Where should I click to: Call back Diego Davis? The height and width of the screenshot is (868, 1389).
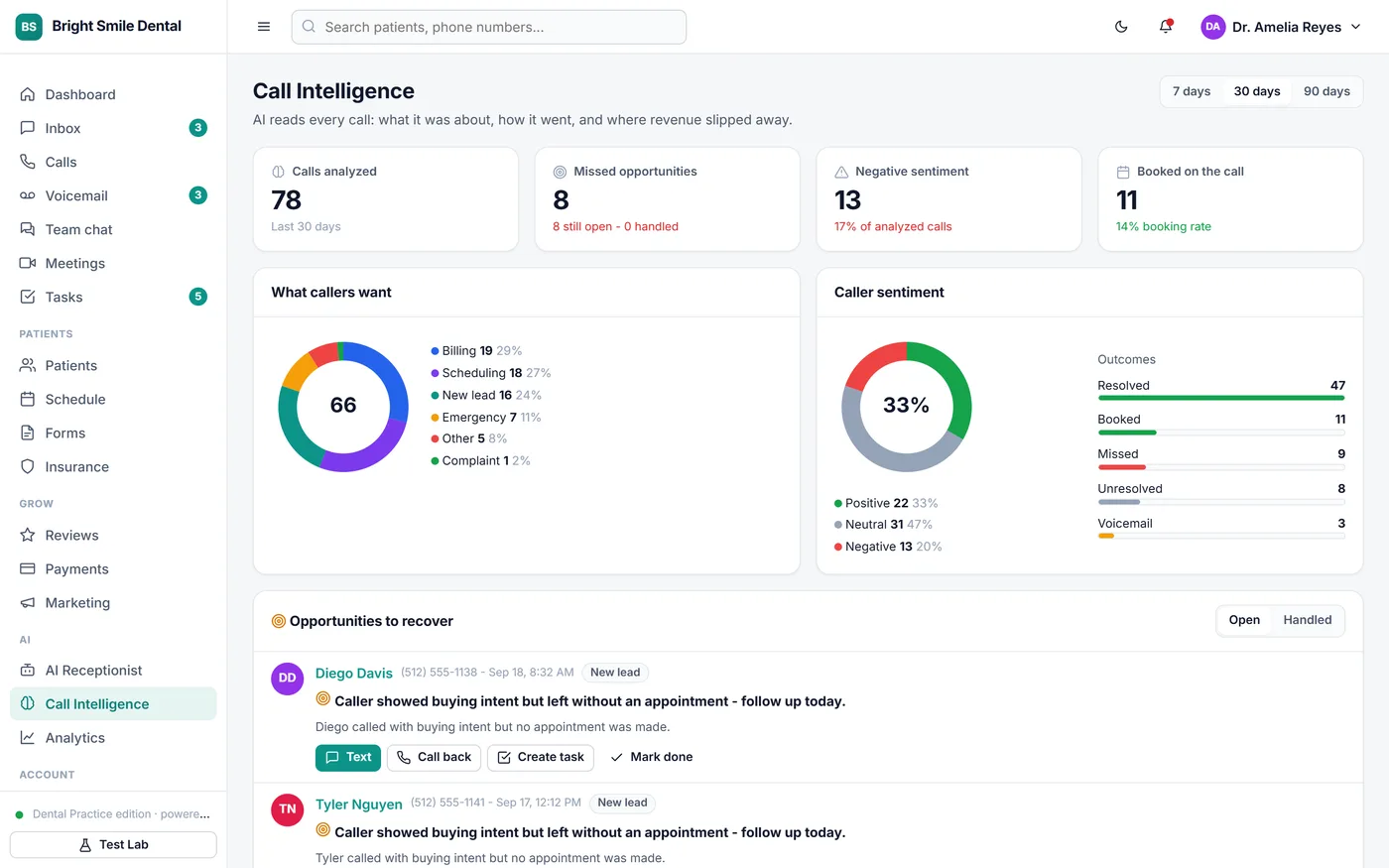[x=434, y=757]
